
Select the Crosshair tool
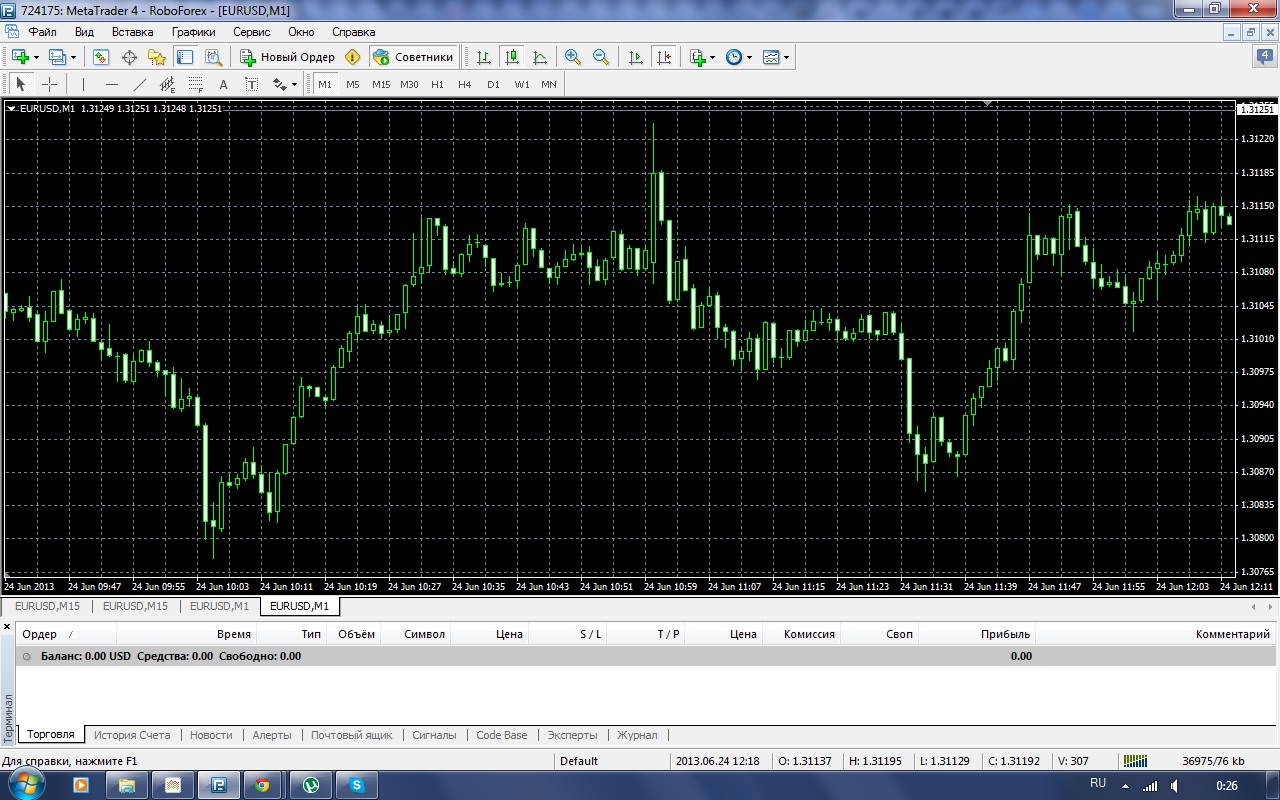[49, 84]
